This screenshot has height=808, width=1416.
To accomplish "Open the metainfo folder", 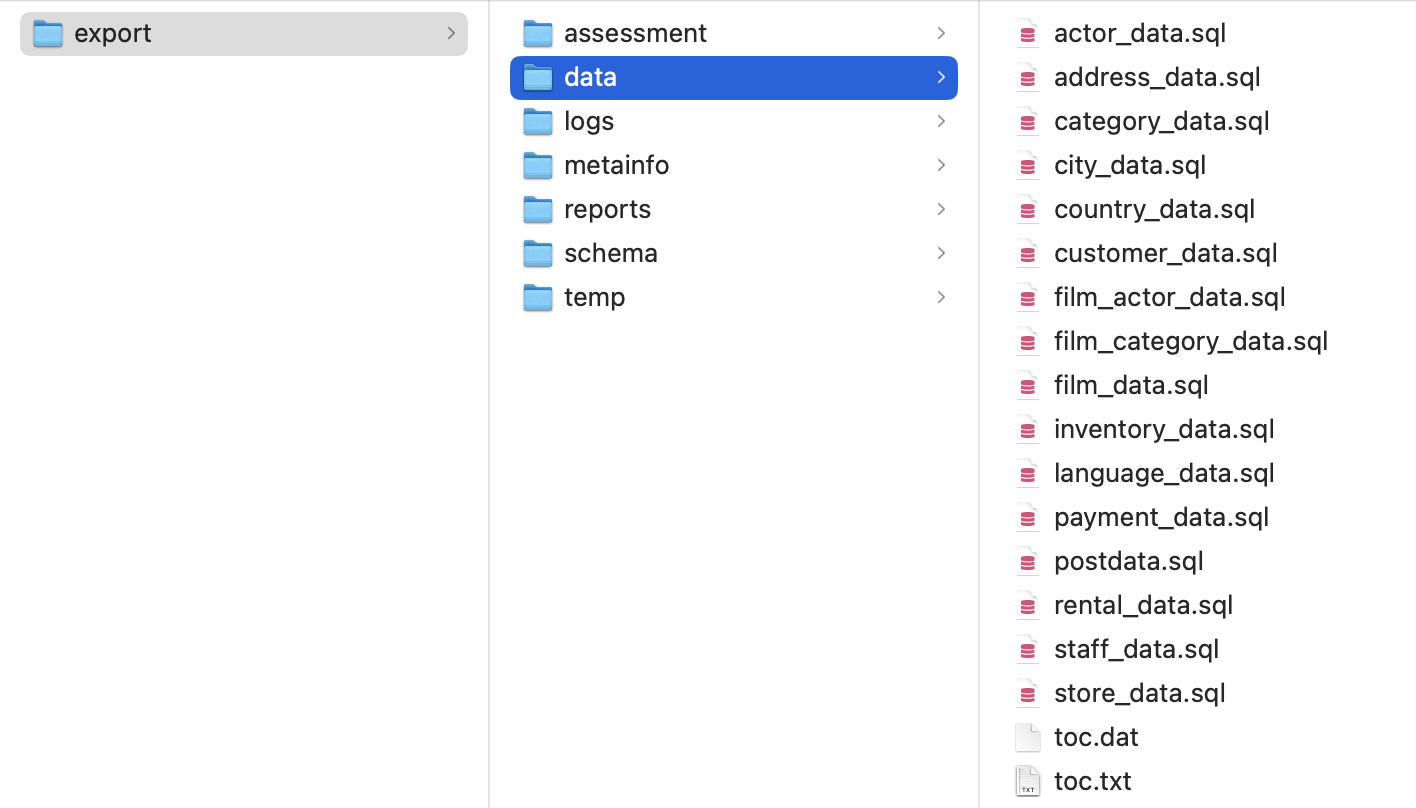I will pyautogui.click(x=617, y=165).
